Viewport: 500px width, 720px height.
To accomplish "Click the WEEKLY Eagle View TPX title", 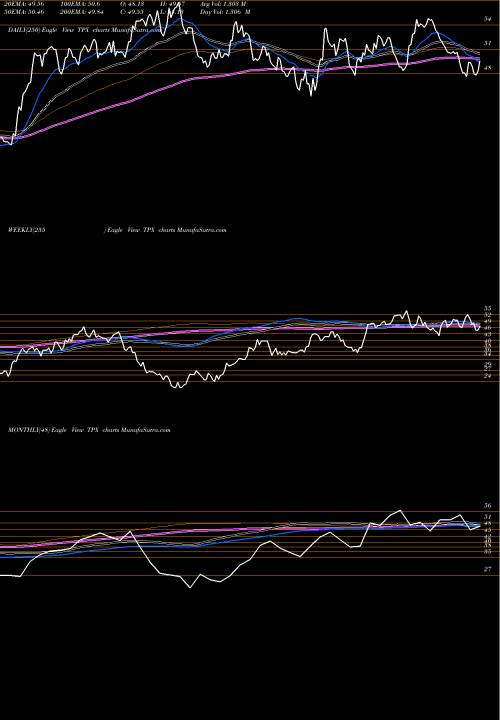I will point(118,230).
